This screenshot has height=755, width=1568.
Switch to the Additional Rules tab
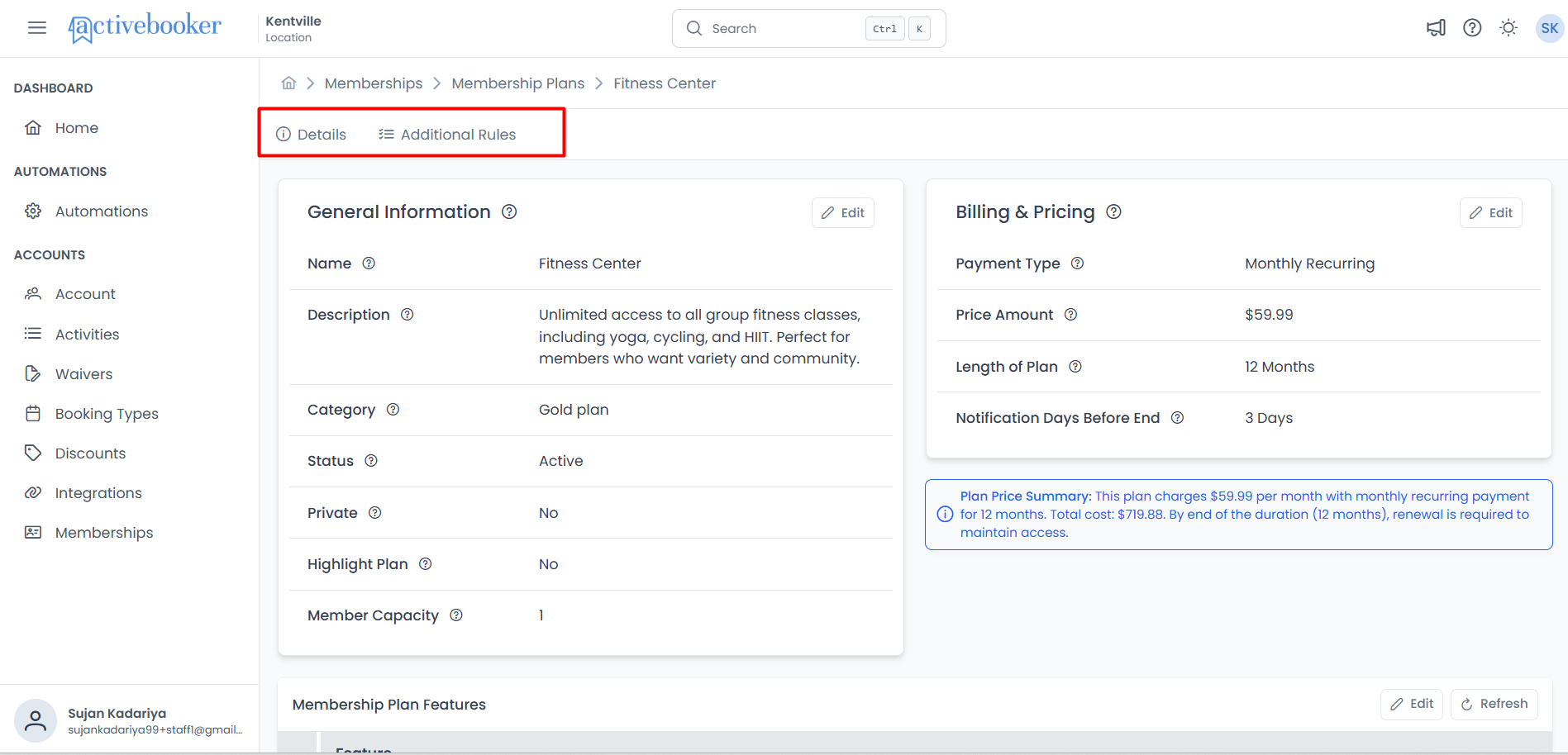[x=447, y=134]
